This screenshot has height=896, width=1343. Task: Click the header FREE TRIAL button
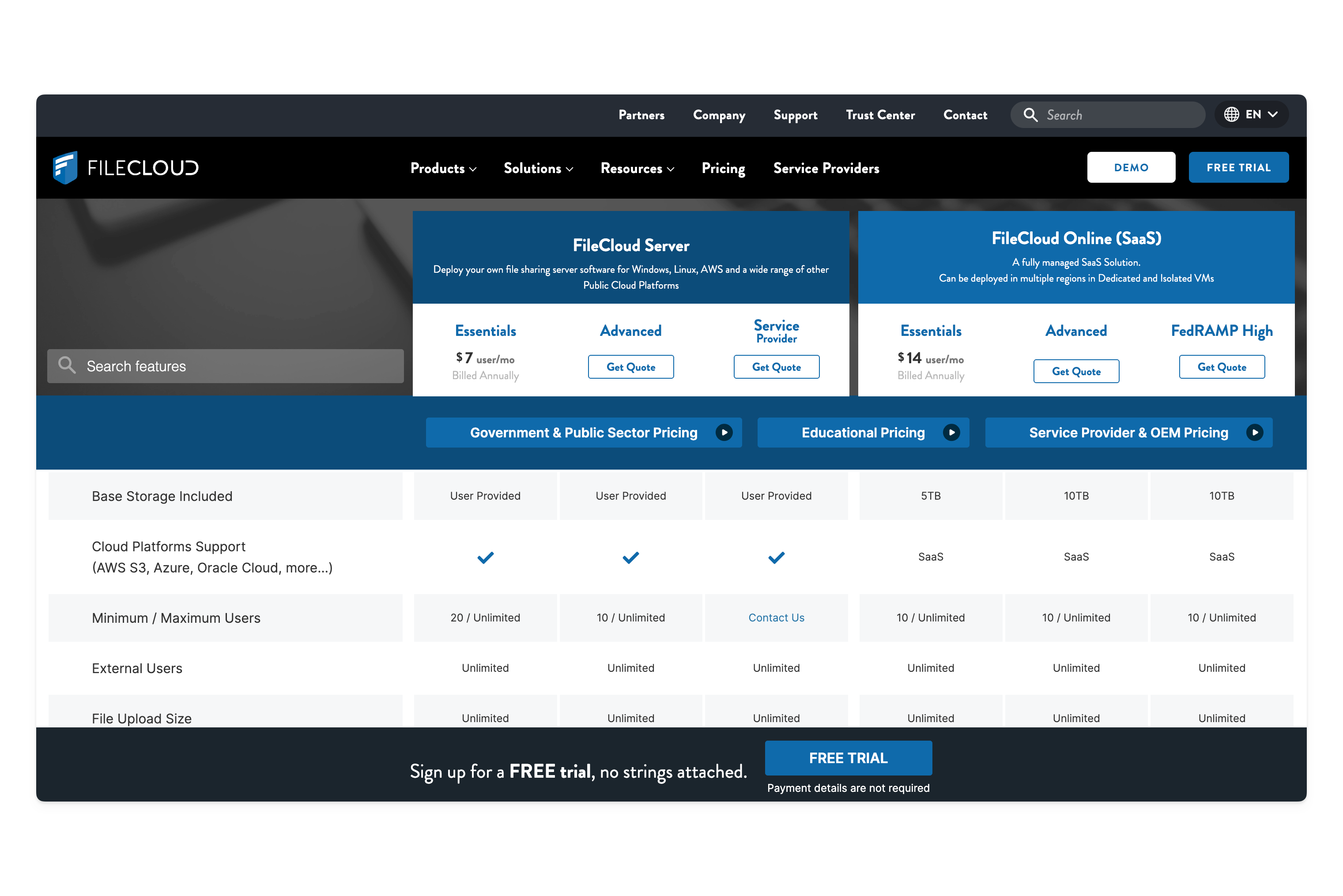(x=1238, y=167)
